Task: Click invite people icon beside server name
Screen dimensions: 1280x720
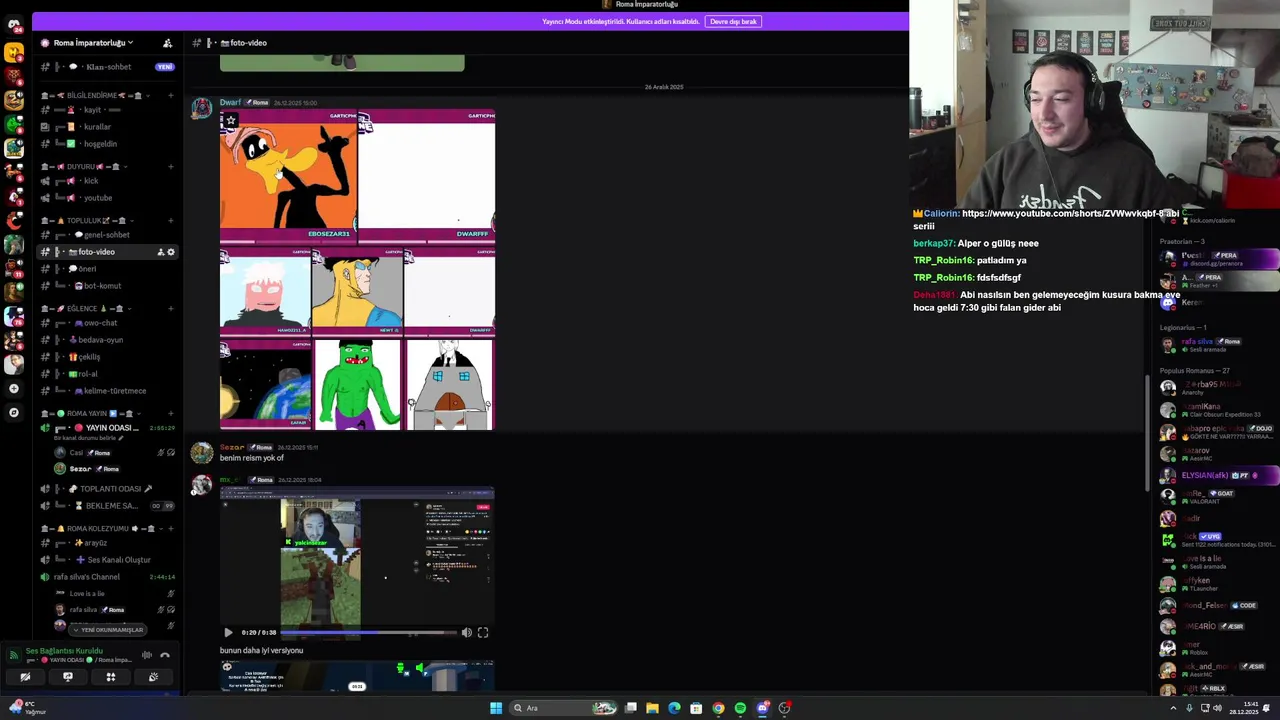Action: coord(167,43)
